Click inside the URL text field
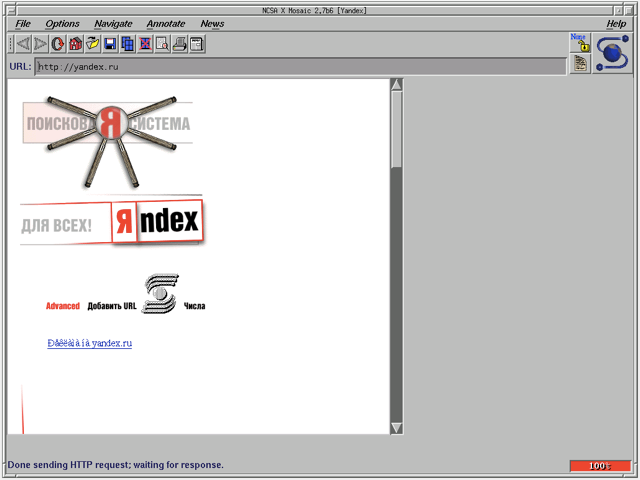640x480 pixels. click(x=300, y=67)
